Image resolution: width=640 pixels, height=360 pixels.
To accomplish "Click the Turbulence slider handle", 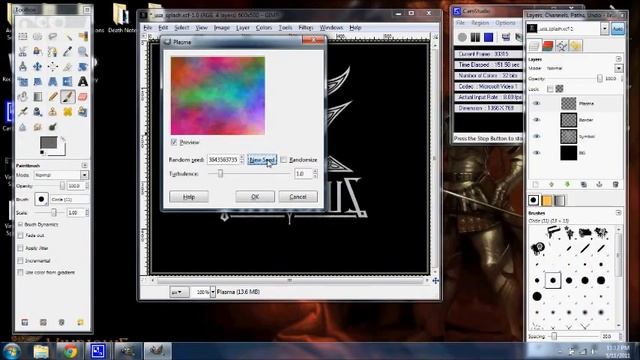I will point(220,173).
